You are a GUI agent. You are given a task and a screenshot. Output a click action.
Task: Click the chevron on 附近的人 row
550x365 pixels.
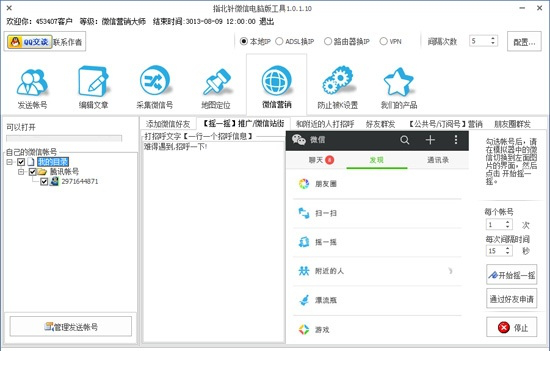tap(450, 271)
